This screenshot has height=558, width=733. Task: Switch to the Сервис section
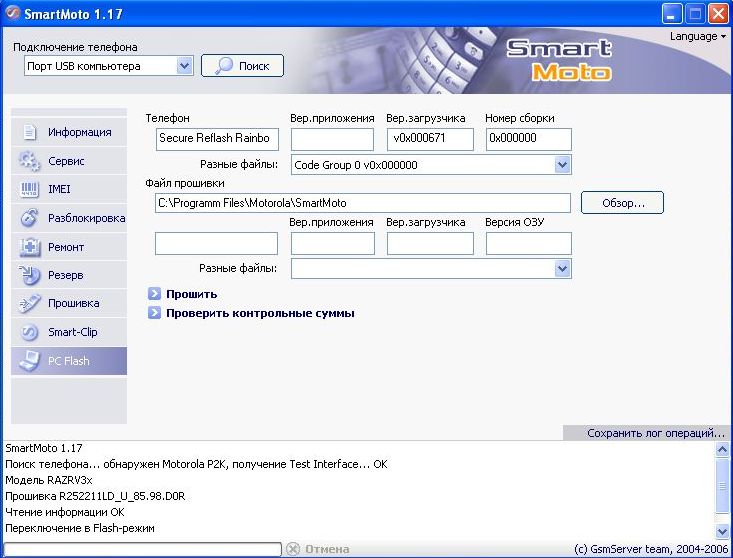click(x=69, y=161)
